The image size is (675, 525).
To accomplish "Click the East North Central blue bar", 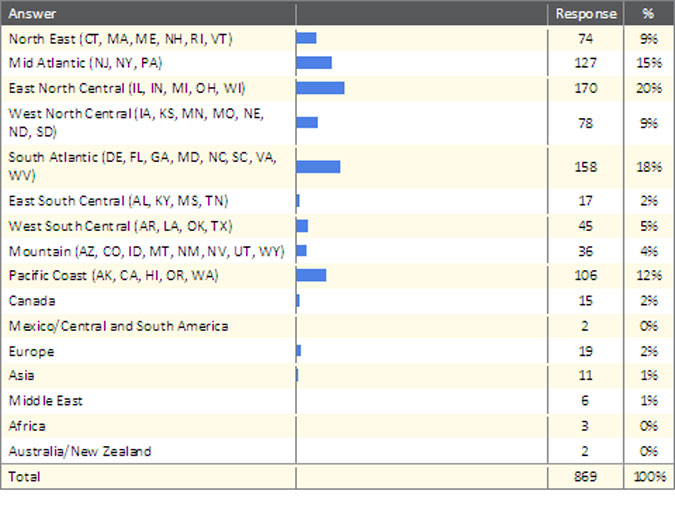I will [x=320, y=88].
